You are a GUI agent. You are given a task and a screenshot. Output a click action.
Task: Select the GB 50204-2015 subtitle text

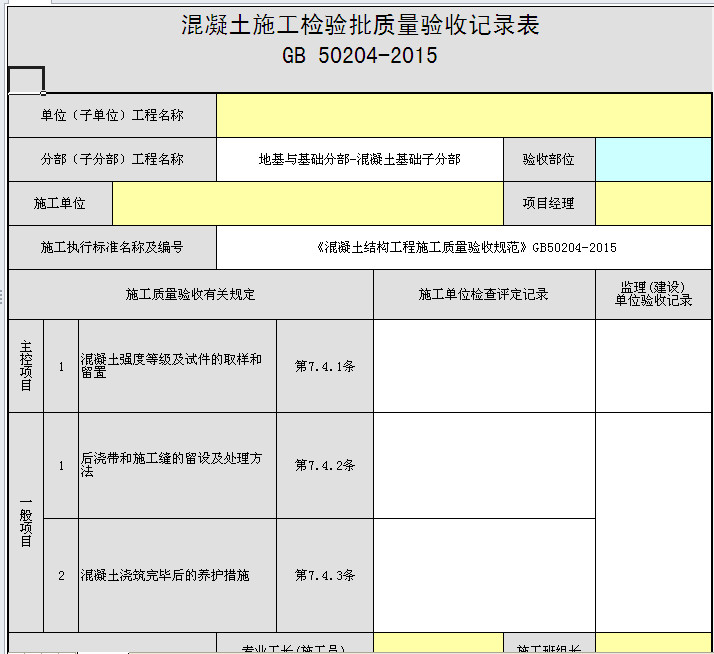tap(360, 56)
